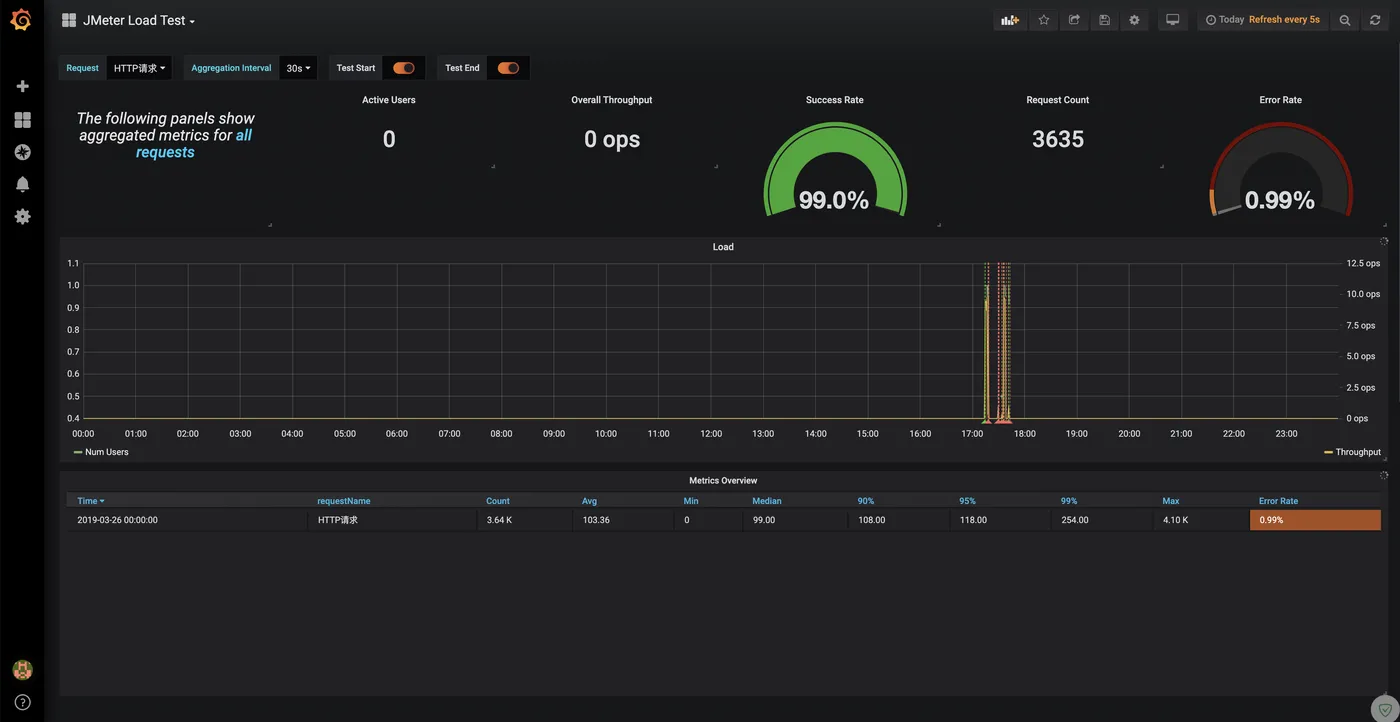Toggle the Test End switch
The image size is (1400, 722).
pyautogui.click(x=508, y=68)
